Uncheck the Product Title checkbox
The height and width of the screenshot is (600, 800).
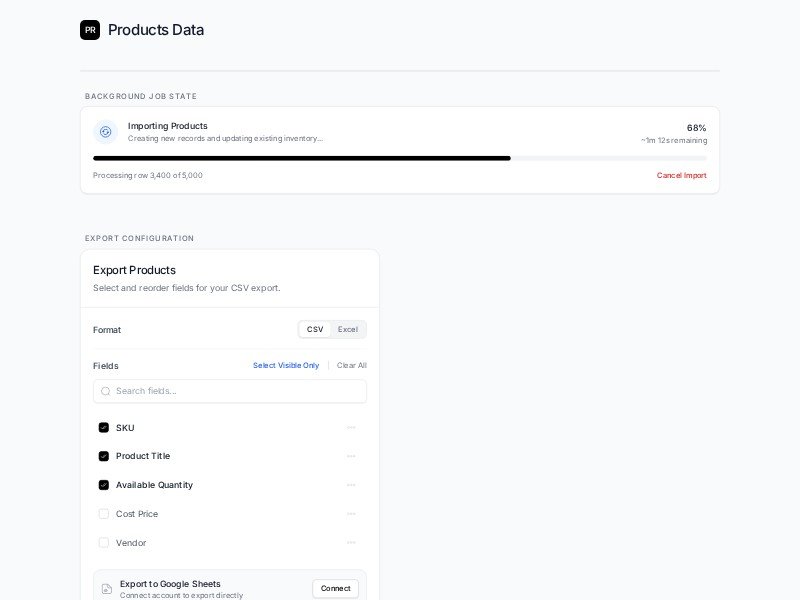[x=104, y=456]
